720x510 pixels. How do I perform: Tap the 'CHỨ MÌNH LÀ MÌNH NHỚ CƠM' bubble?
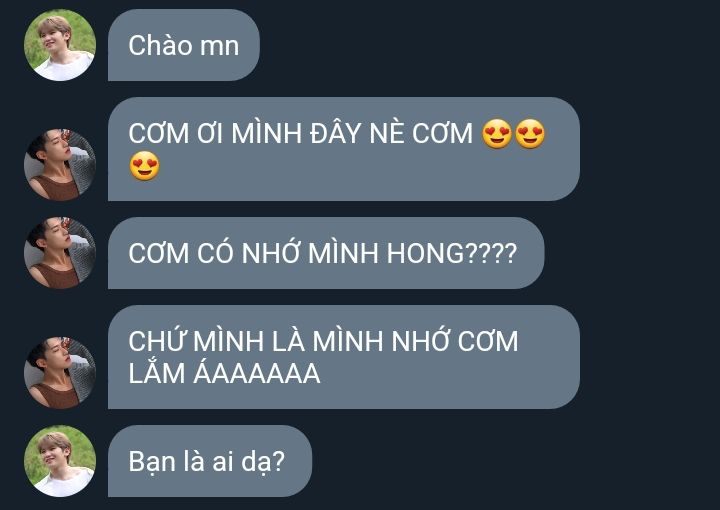click(344, 357)
